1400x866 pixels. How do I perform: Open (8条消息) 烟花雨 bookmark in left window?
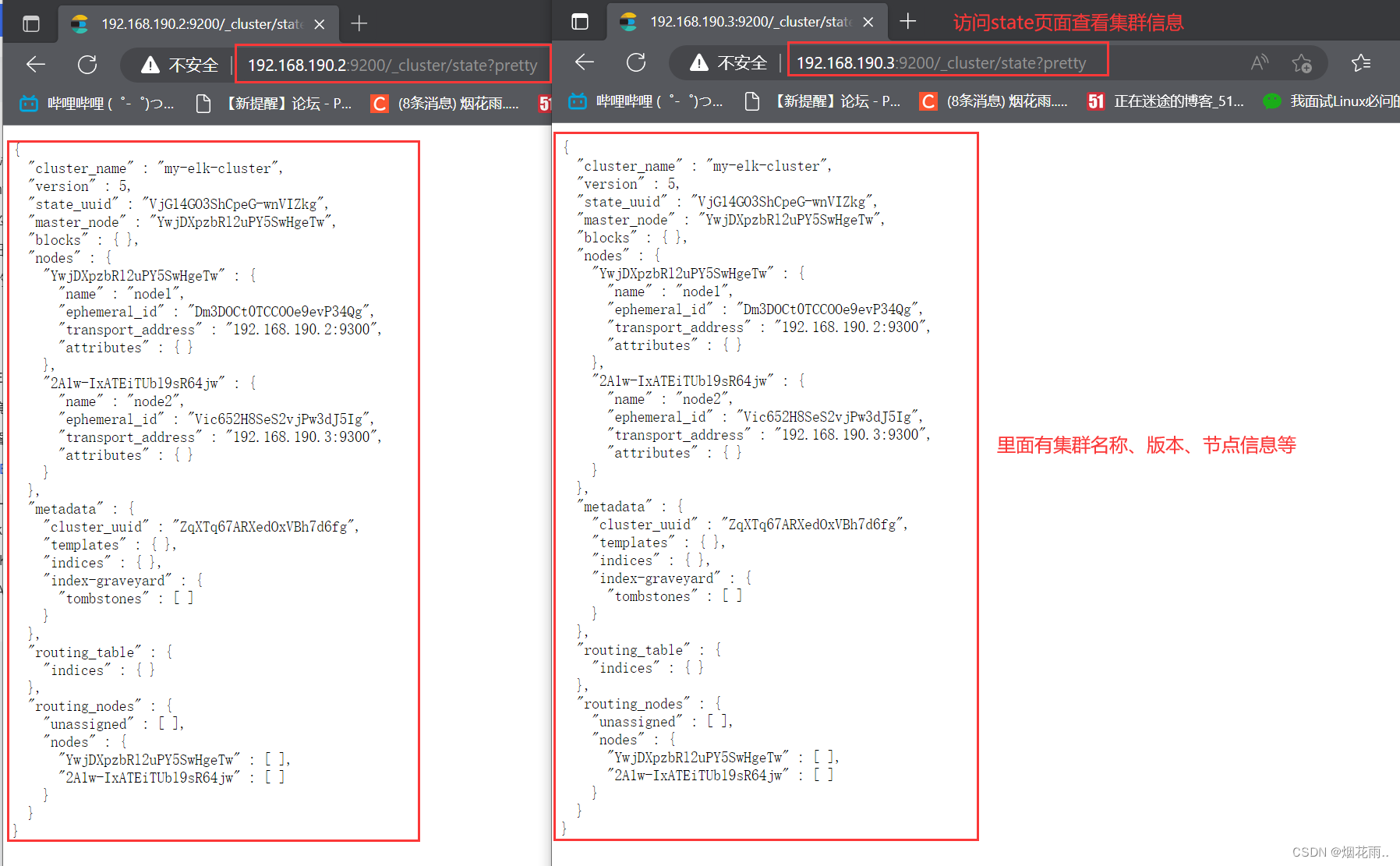(445, 103)
